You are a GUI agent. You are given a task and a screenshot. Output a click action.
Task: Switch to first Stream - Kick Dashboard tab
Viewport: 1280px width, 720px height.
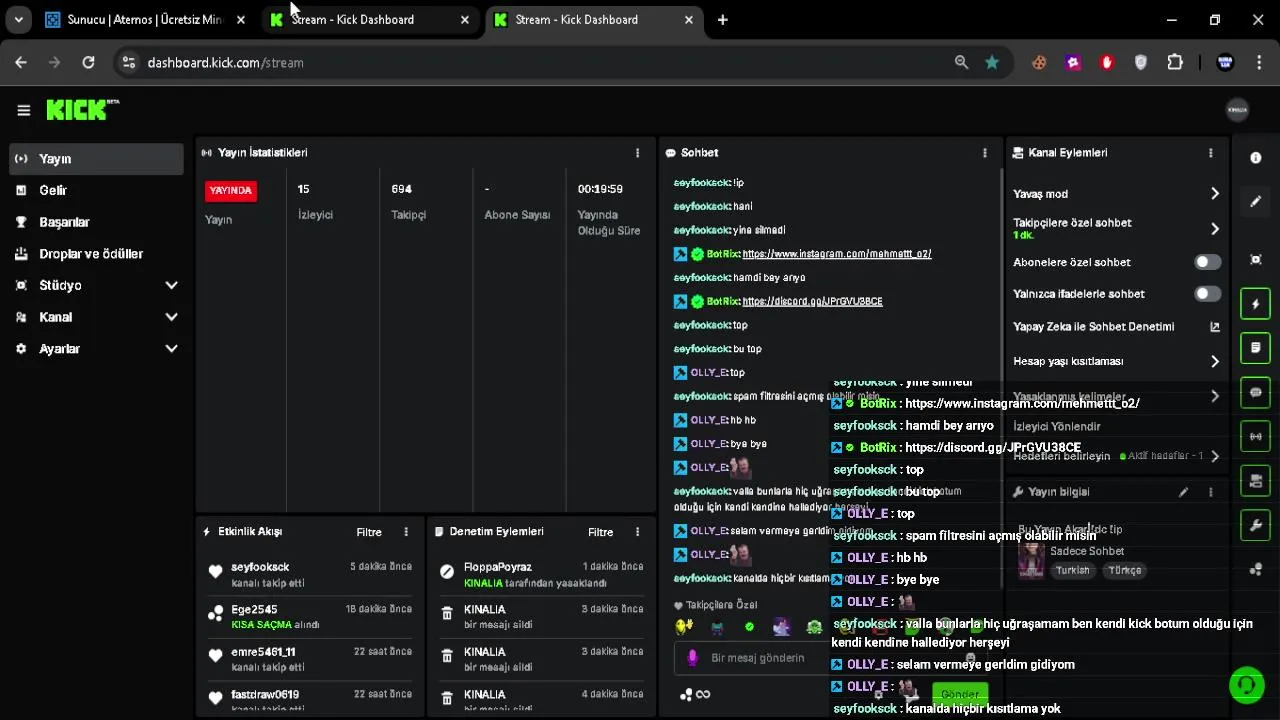click(x=370, y=20)
